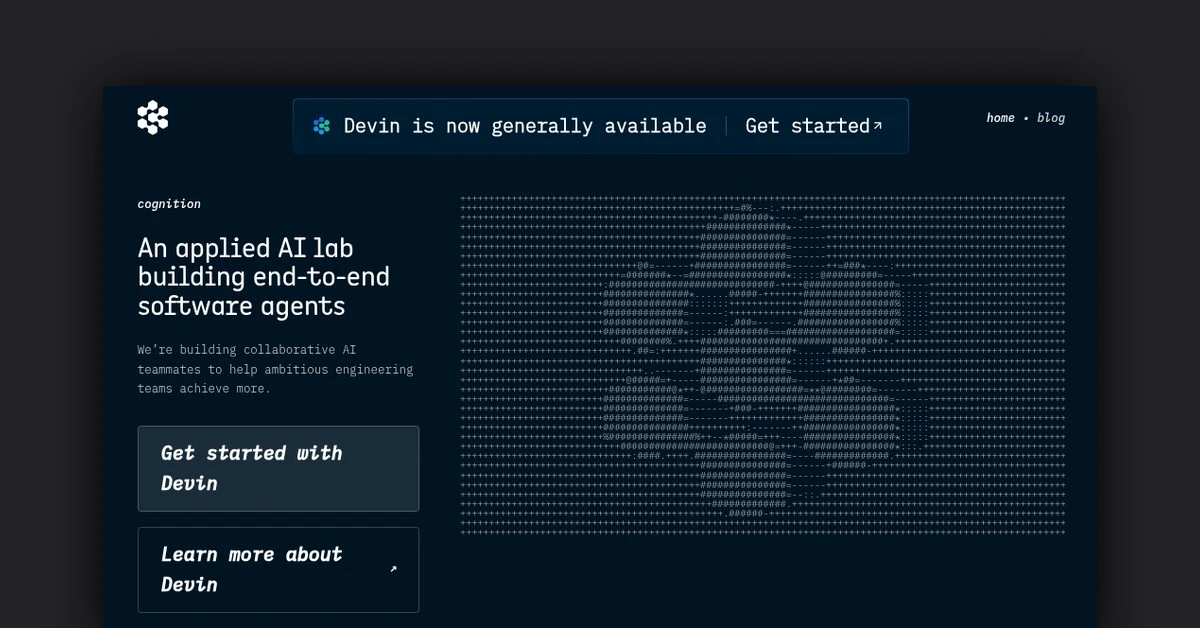Click the dot separator between home and blog
Image resolution: width=1200 pixels, height=628 pixels.
pyautogui.click(x=1026, y=118)
